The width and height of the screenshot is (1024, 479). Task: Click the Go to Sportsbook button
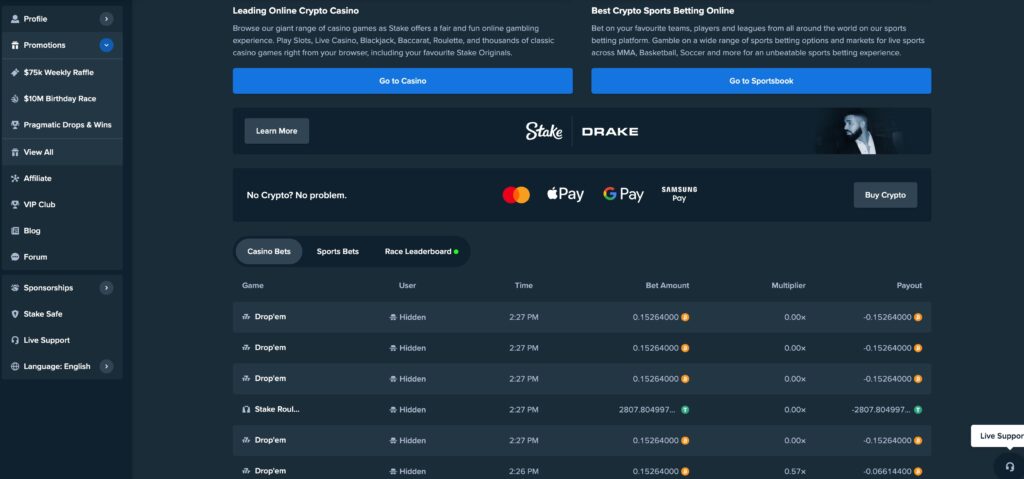pos(761,81)
